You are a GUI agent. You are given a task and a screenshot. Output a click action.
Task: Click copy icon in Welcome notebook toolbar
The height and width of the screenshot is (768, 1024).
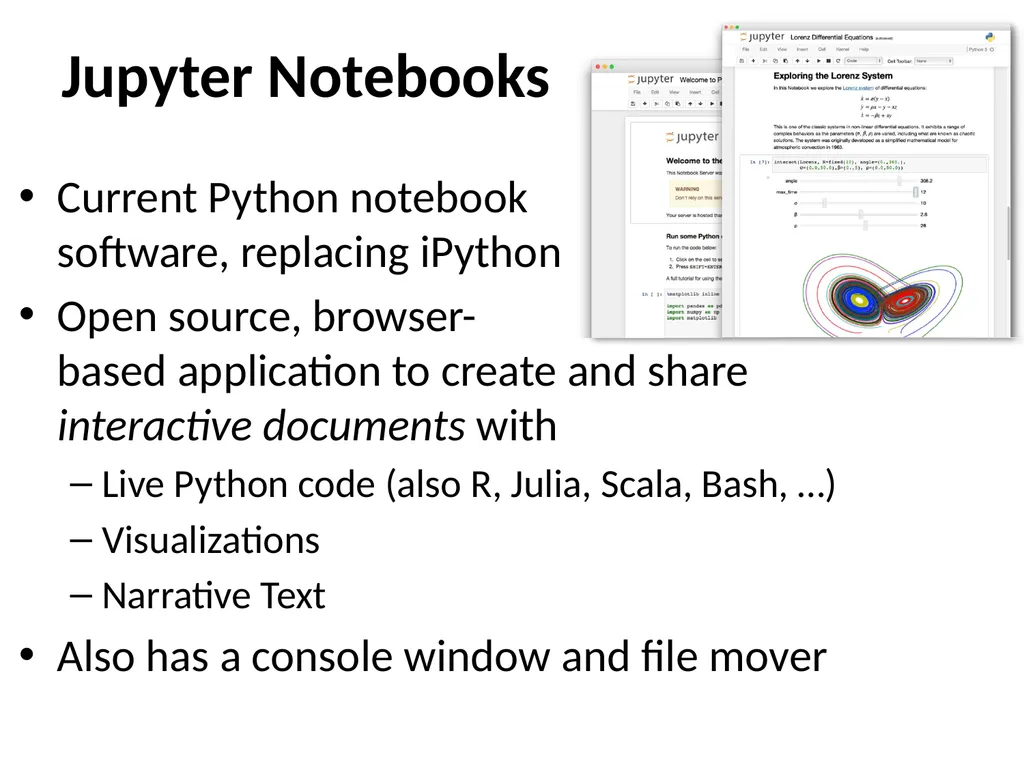click(667, 104)
